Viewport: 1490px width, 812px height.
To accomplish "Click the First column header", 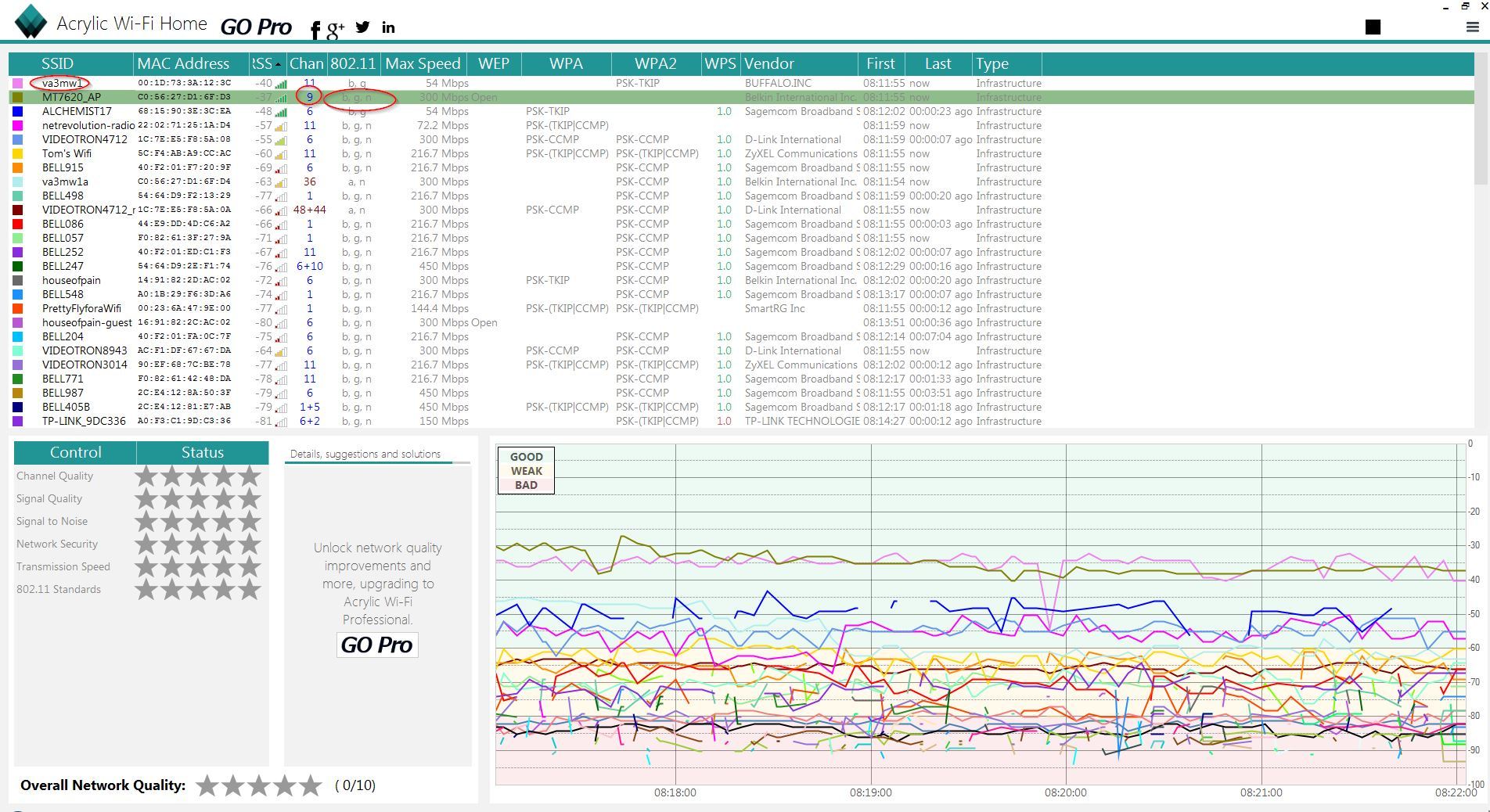I will (881, 63).
